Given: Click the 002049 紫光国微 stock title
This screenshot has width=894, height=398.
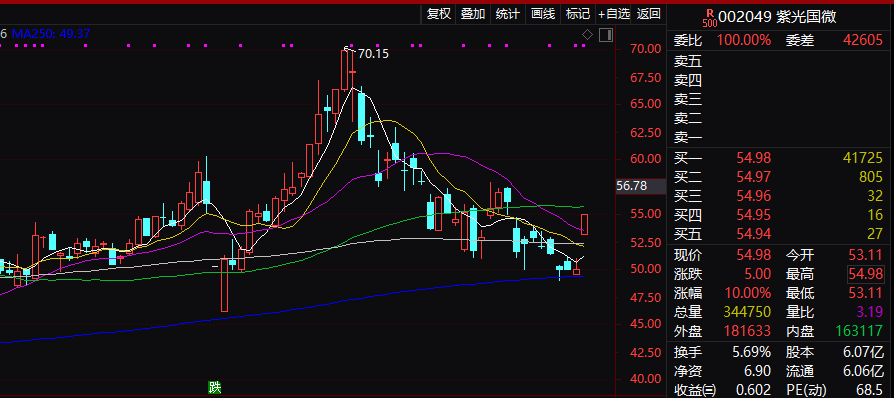Looking at the screenshot, I should (777, 17).
